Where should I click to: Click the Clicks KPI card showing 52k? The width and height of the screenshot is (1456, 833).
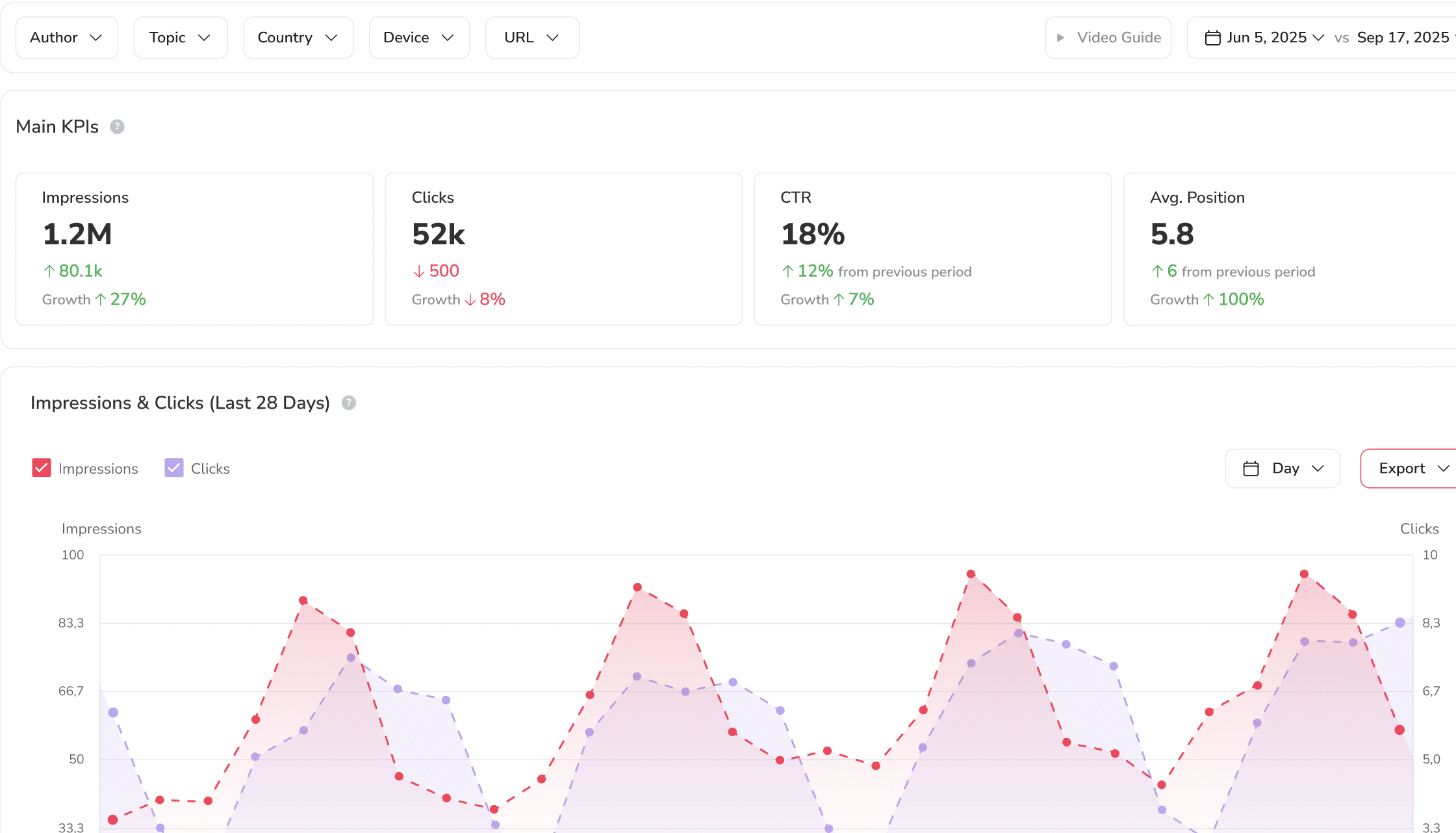(563, 249)
